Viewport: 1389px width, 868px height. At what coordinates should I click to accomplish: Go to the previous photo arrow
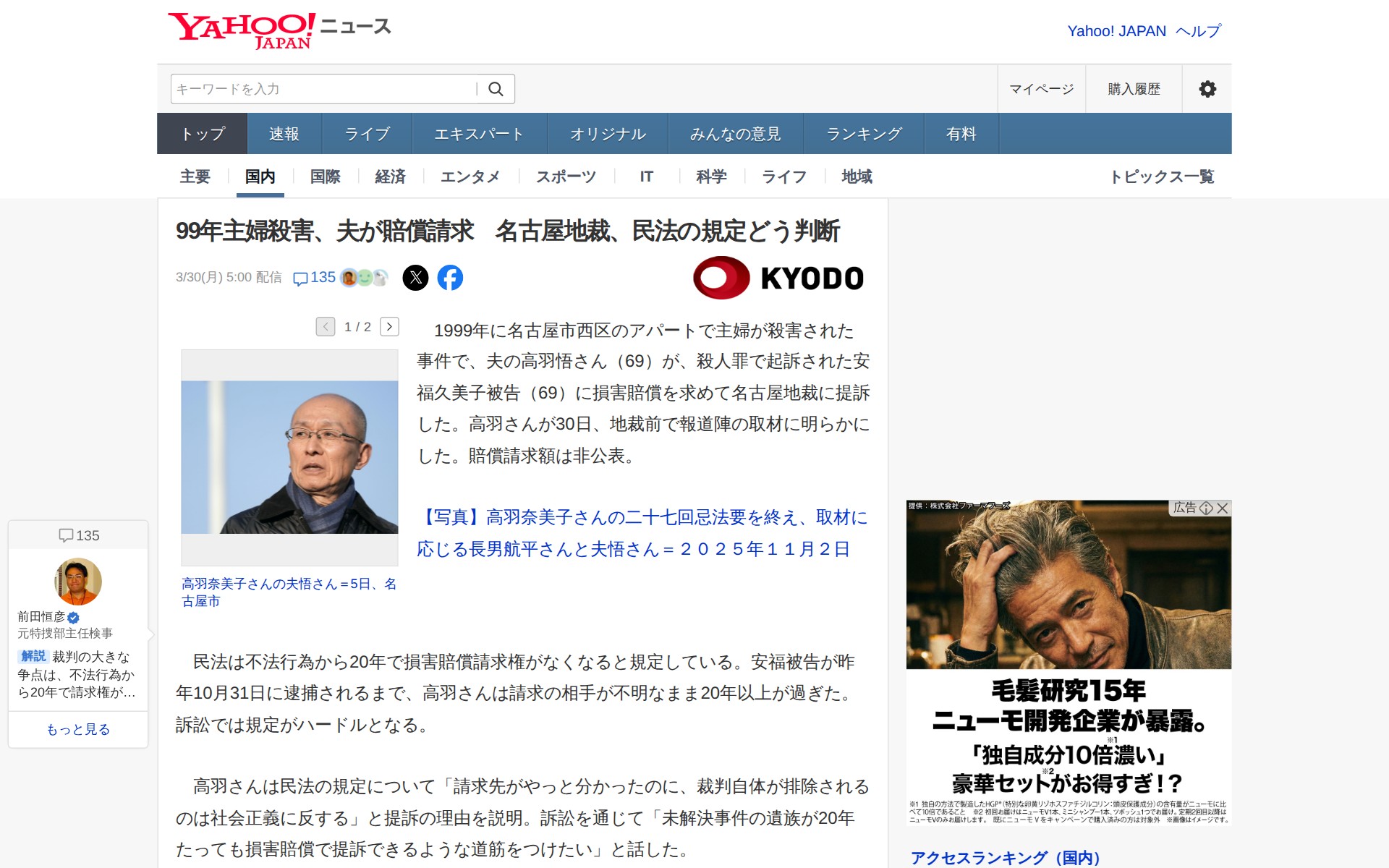(326, 327)
